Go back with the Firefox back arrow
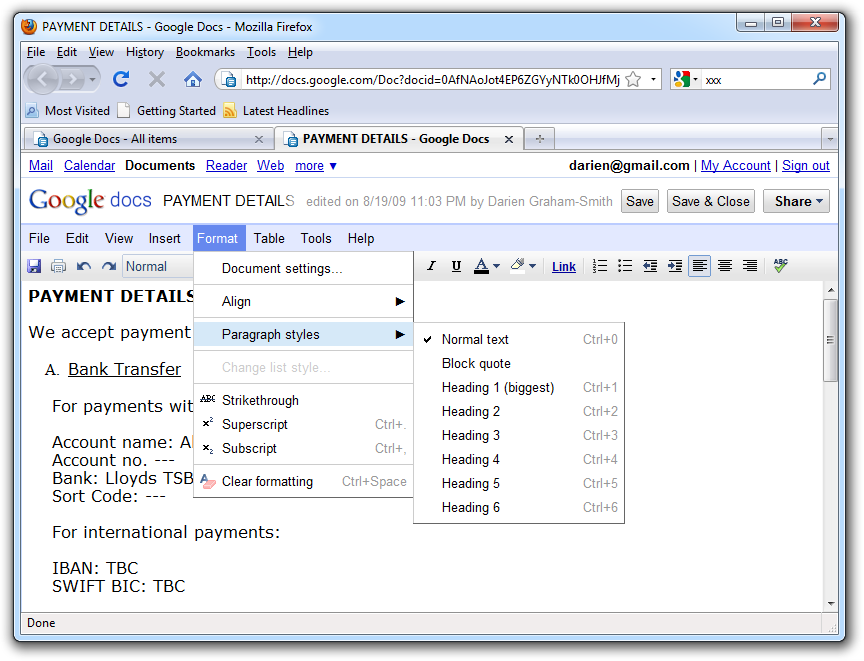Image resolution: width=864 pixels, height=661 pixels. coord(42,79)
